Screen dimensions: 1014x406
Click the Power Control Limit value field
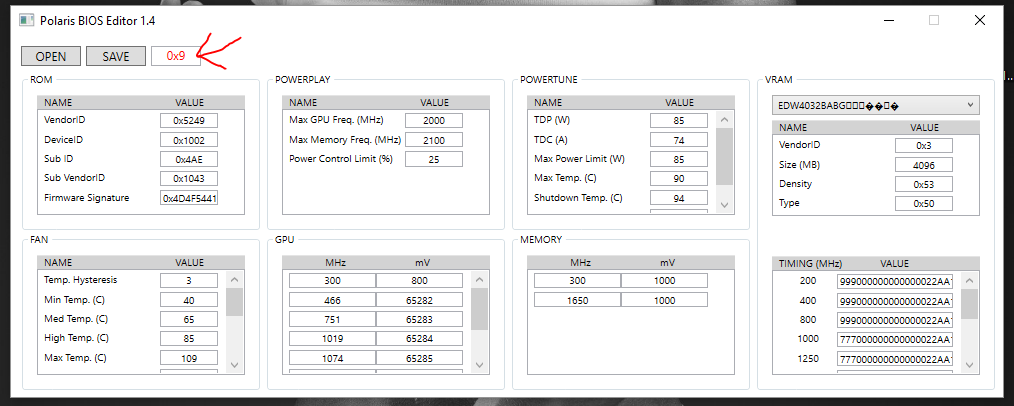pyautogui.click(x=434, y=160)
